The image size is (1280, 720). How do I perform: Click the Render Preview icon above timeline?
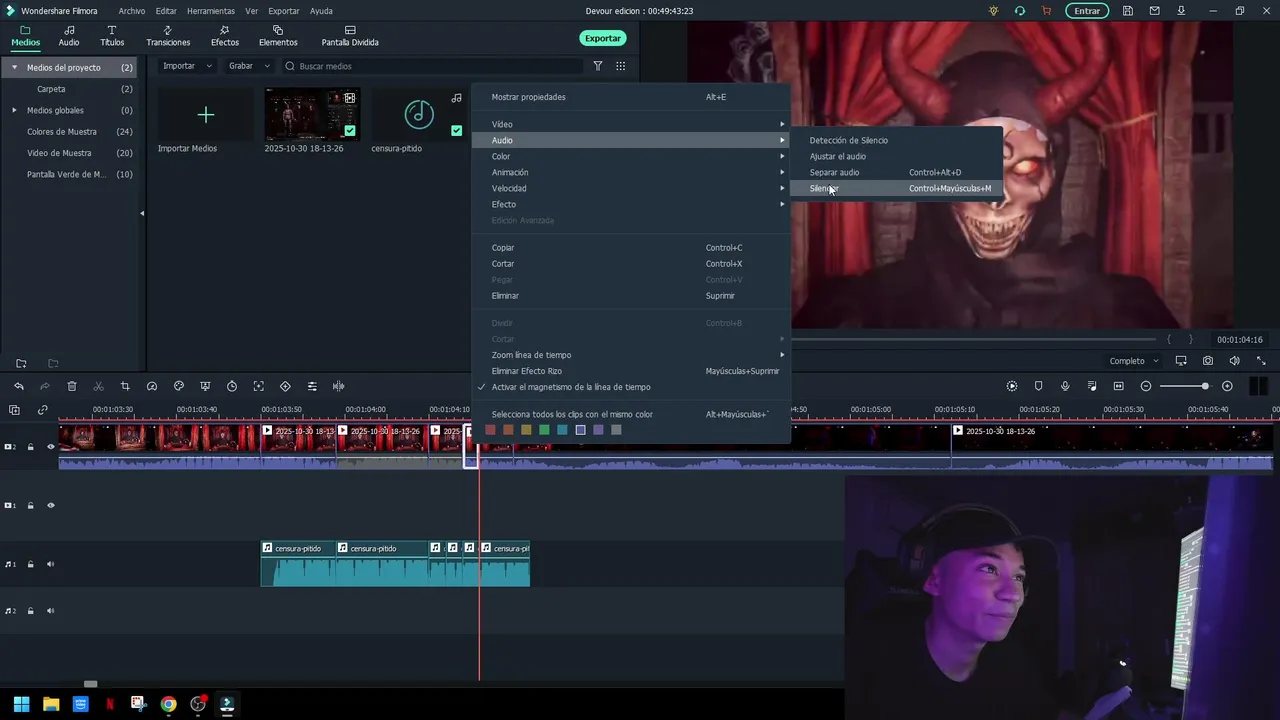click(1012, 386)
